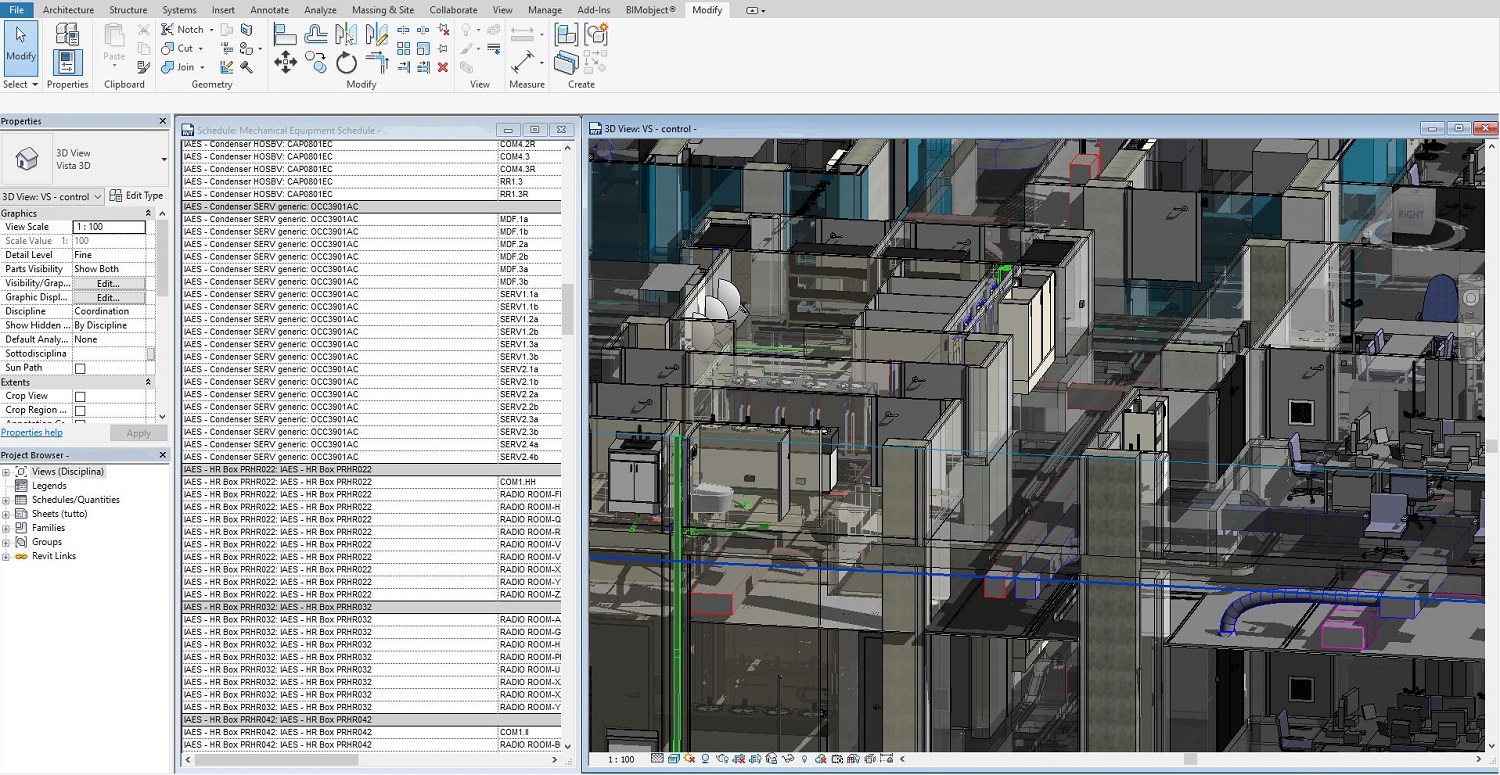Select the Align tool

coord(284,35)
